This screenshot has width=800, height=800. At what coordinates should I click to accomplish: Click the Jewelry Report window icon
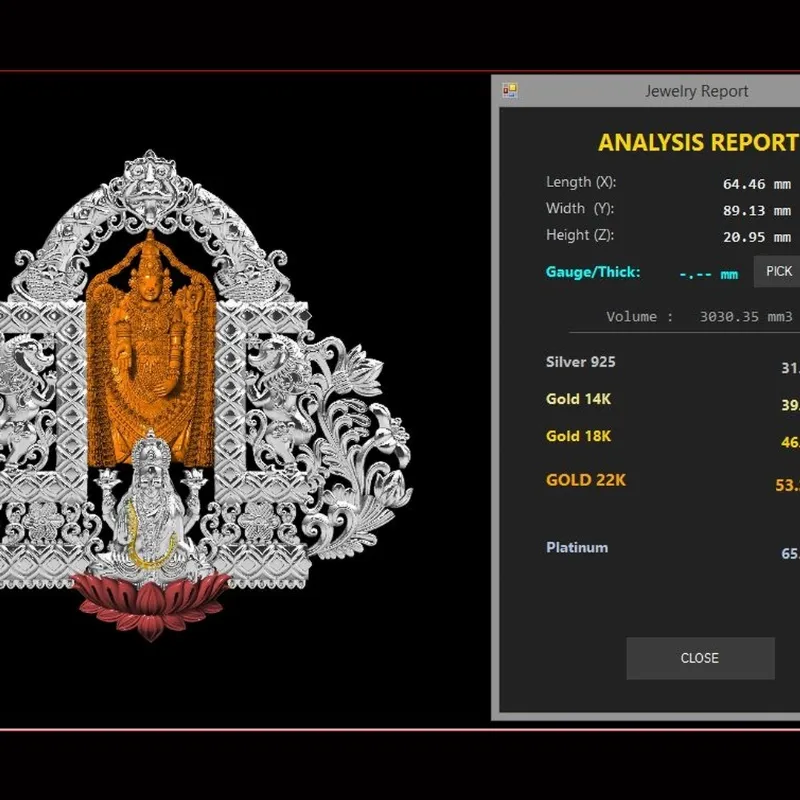point(510,91)
